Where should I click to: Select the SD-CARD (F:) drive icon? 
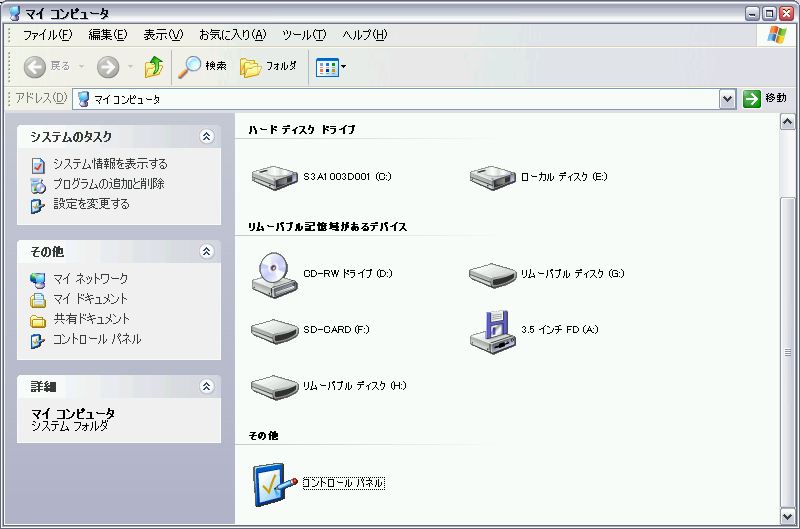click(274, 329)
